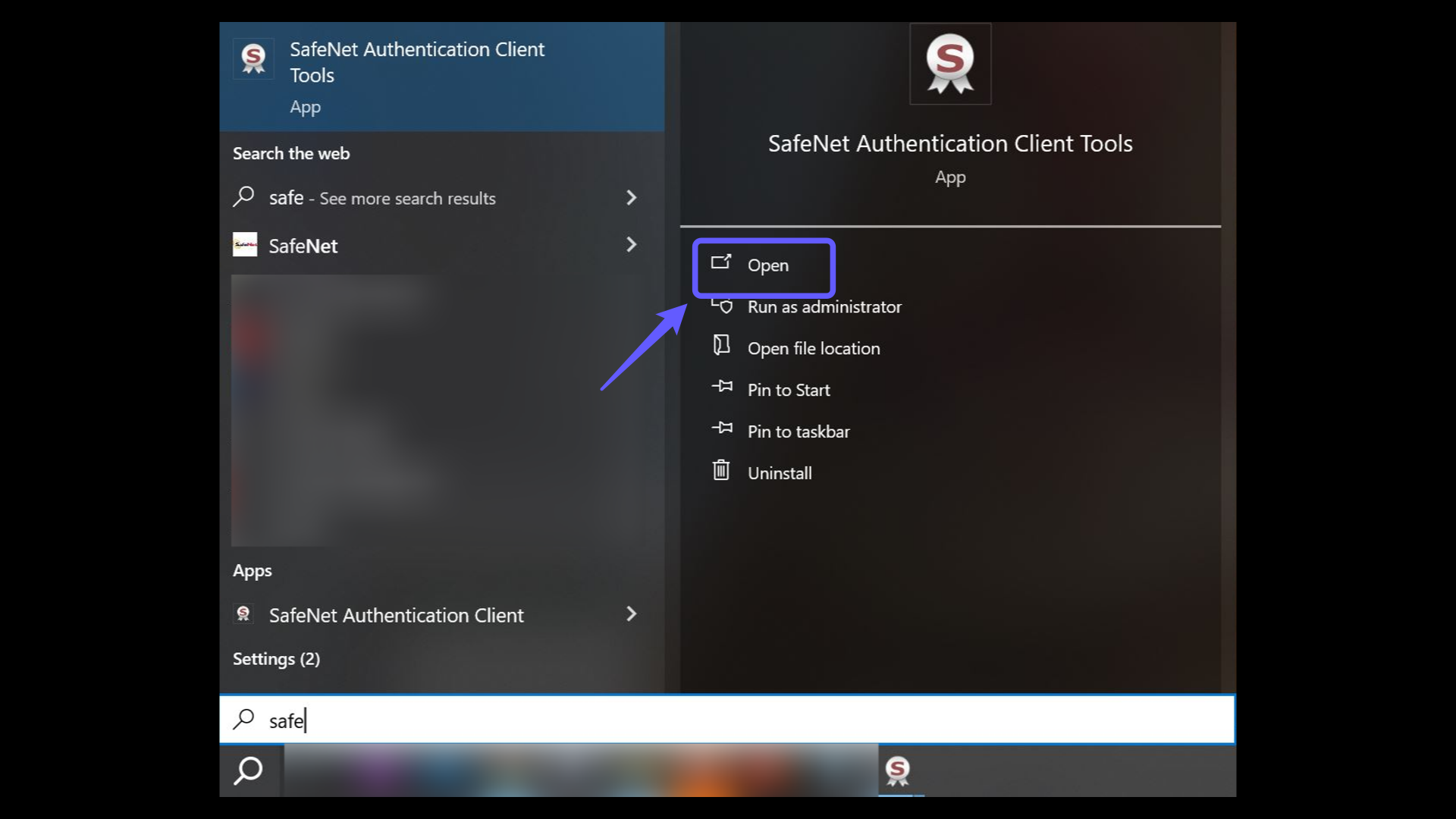Click the SafeNet web suggestion icon
Image resolution: width=1456 pixels, height=819 pixels.
(244, 245)
